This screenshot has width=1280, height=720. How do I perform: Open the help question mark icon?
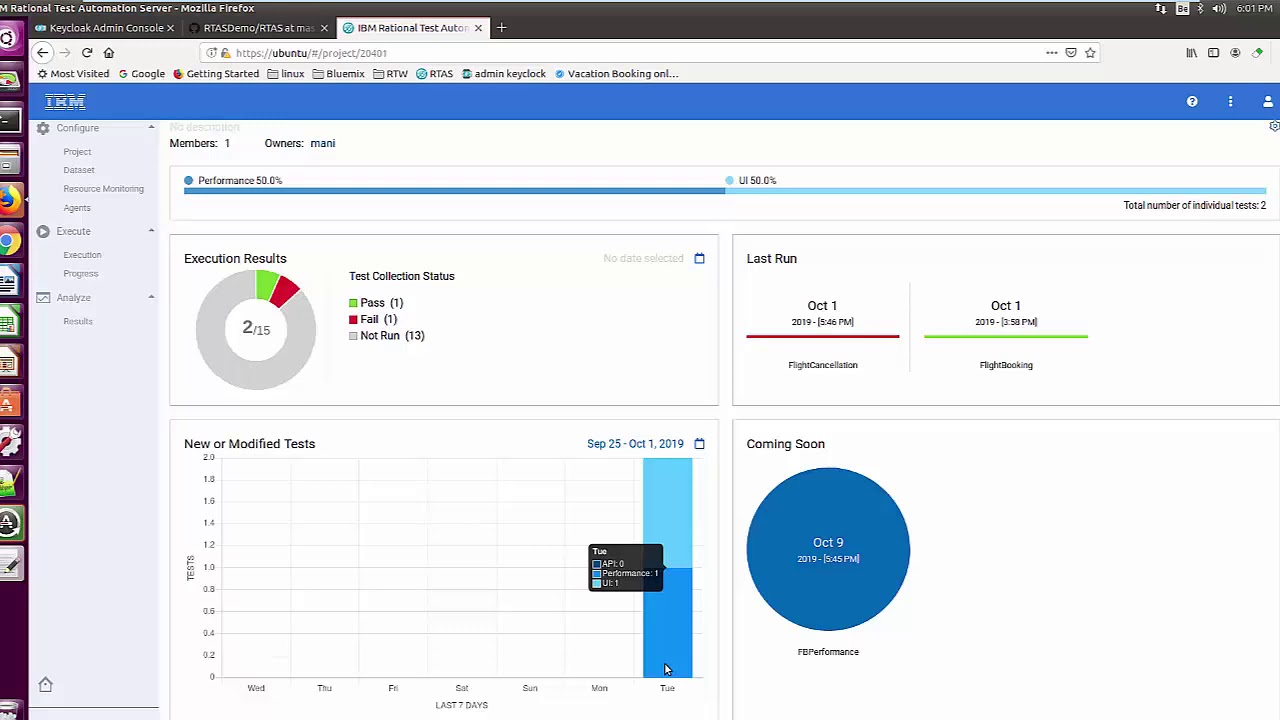1192,101
